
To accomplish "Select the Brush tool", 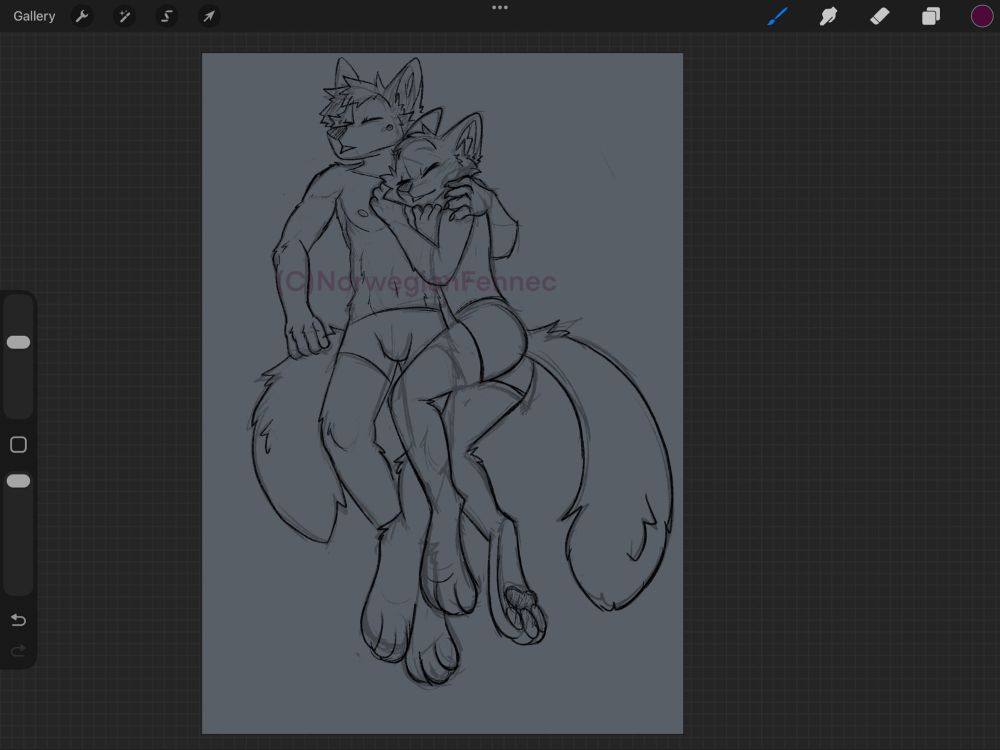I will tap(777, 16).
